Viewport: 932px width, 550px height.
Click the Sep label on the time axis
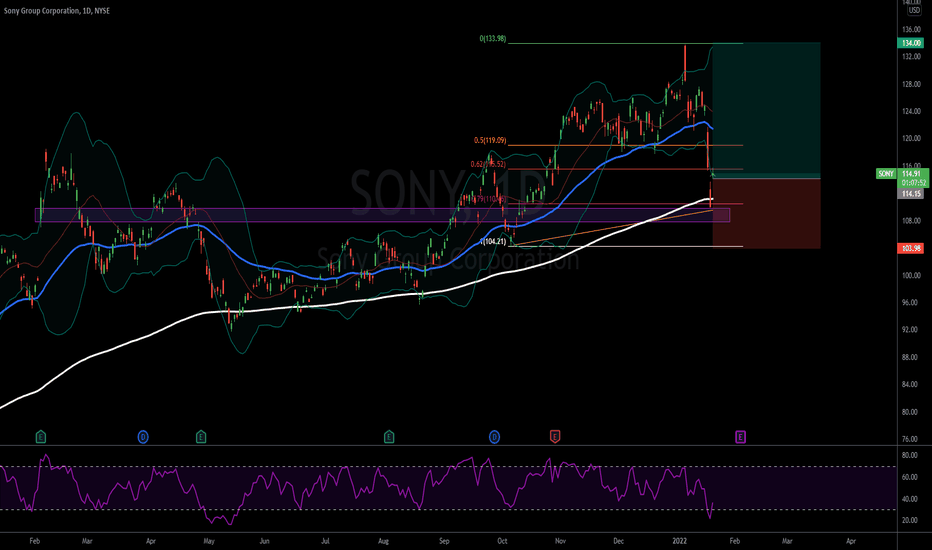(x=444, y=541)
